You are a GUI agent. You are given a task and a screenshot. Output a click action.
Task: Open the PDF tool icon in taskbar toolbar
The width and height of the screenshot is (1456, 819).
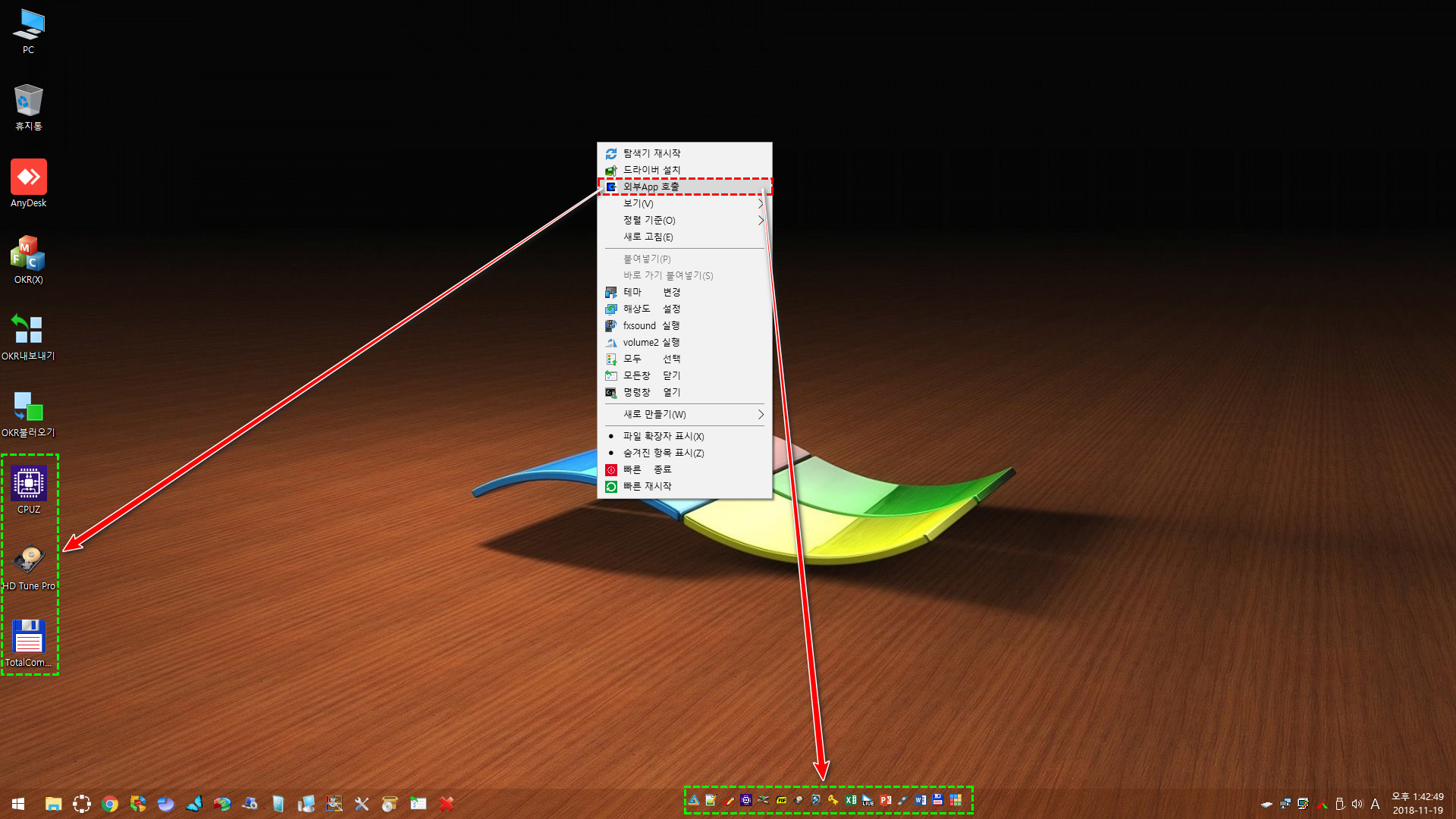781,800
